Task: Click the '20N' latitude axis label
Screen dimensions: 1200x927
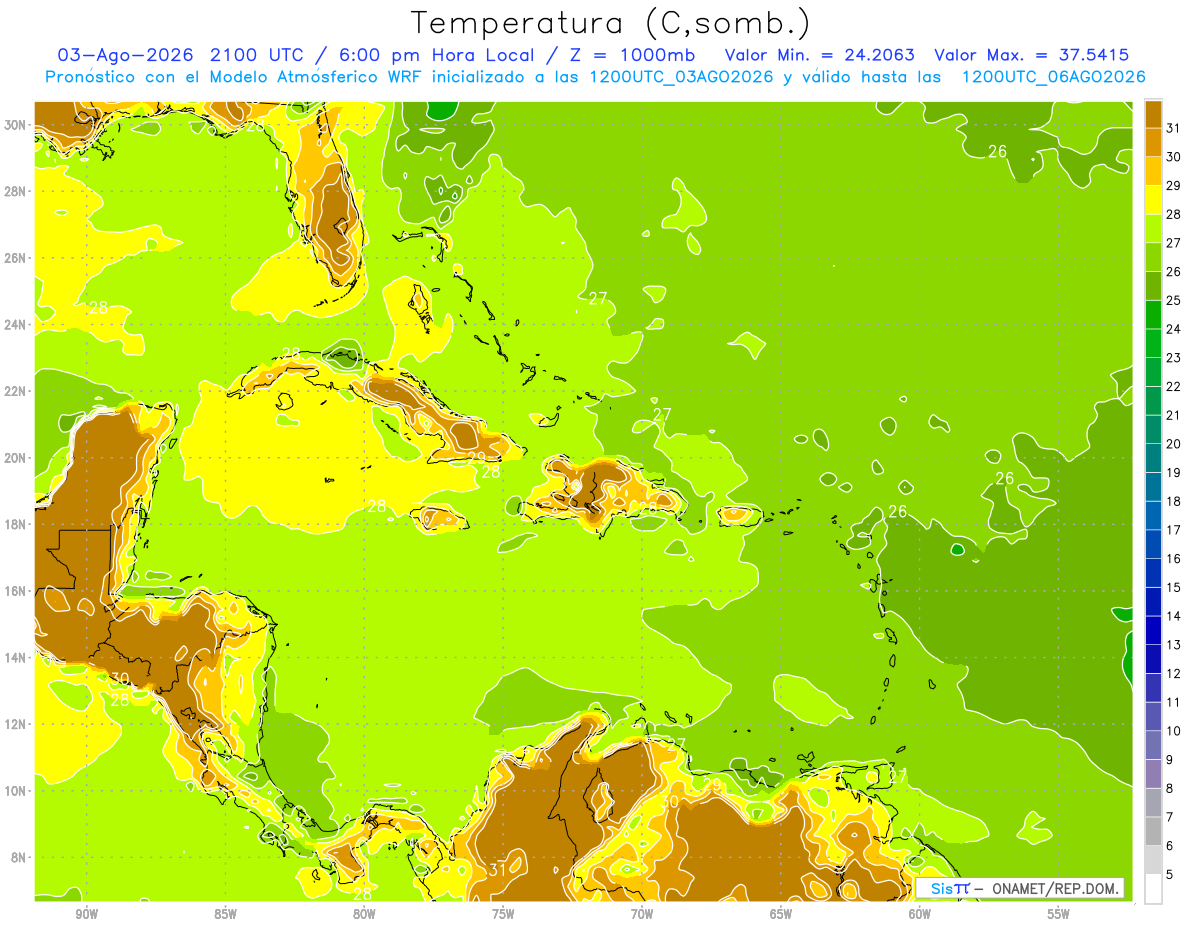Action: [17, 458]
